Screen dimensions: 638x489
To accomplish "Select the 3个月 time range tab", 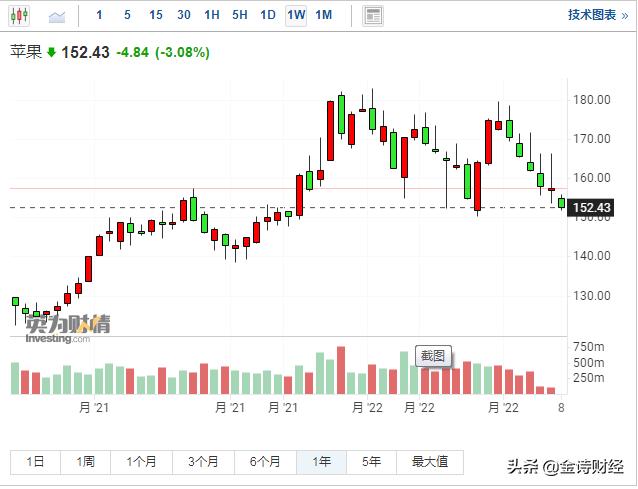I will pyautogui.click(x=203, y=462).
